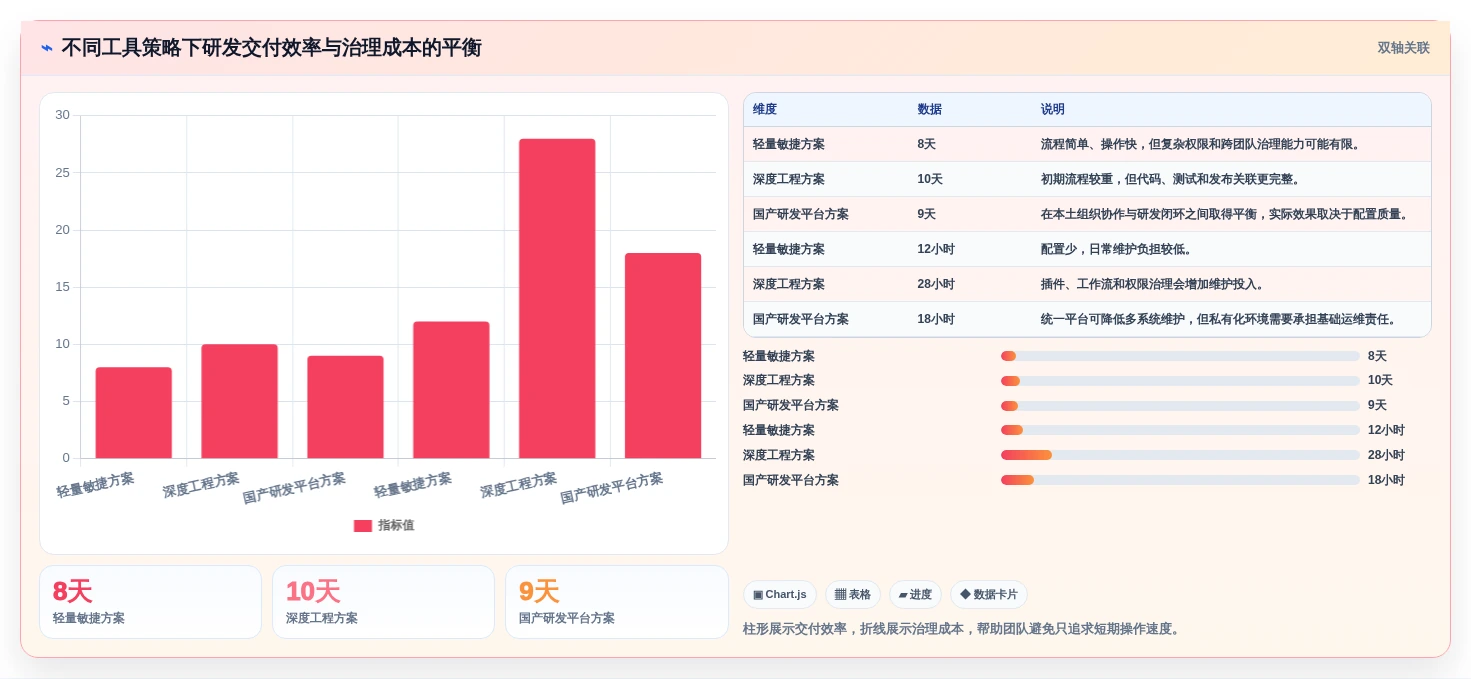The image size is (1471, 679).
Task: Click the description 配置少，日常维护负担较低。
Action: 1117,249
